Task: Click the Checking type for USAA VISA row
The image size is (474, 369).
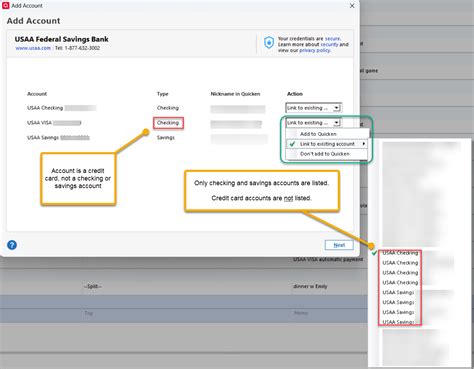Action: point(168,123)
